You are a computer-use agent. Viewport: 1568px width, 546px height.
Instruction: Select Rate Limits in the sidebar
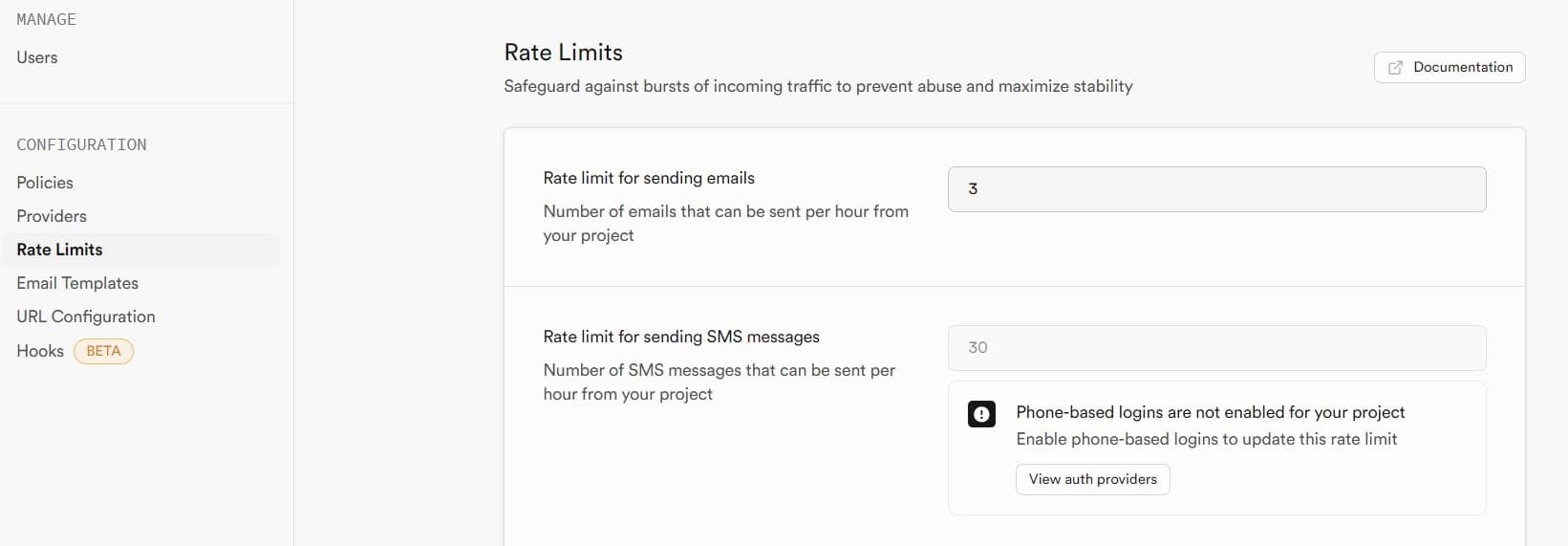[59, 250]
